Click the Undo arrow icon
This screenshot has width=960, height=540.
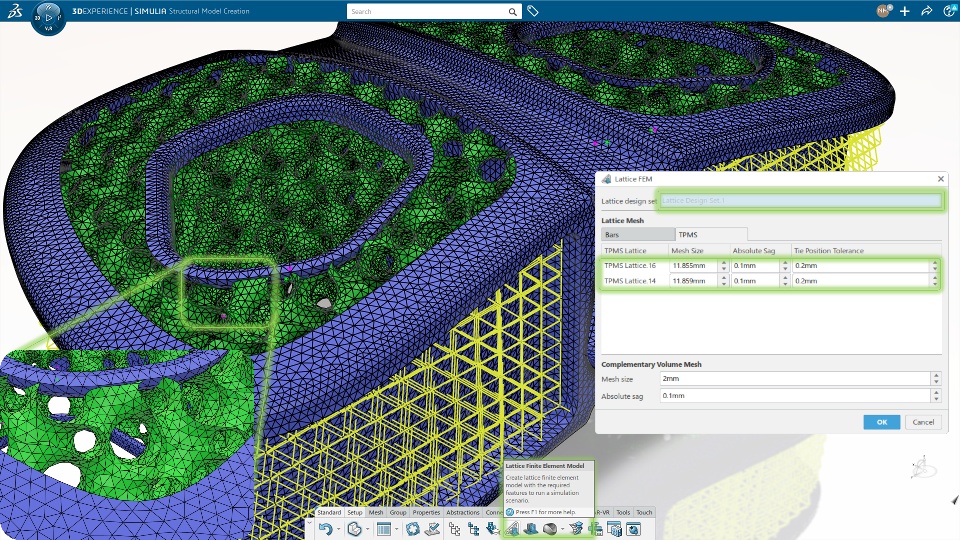click(x=326, y=529)
